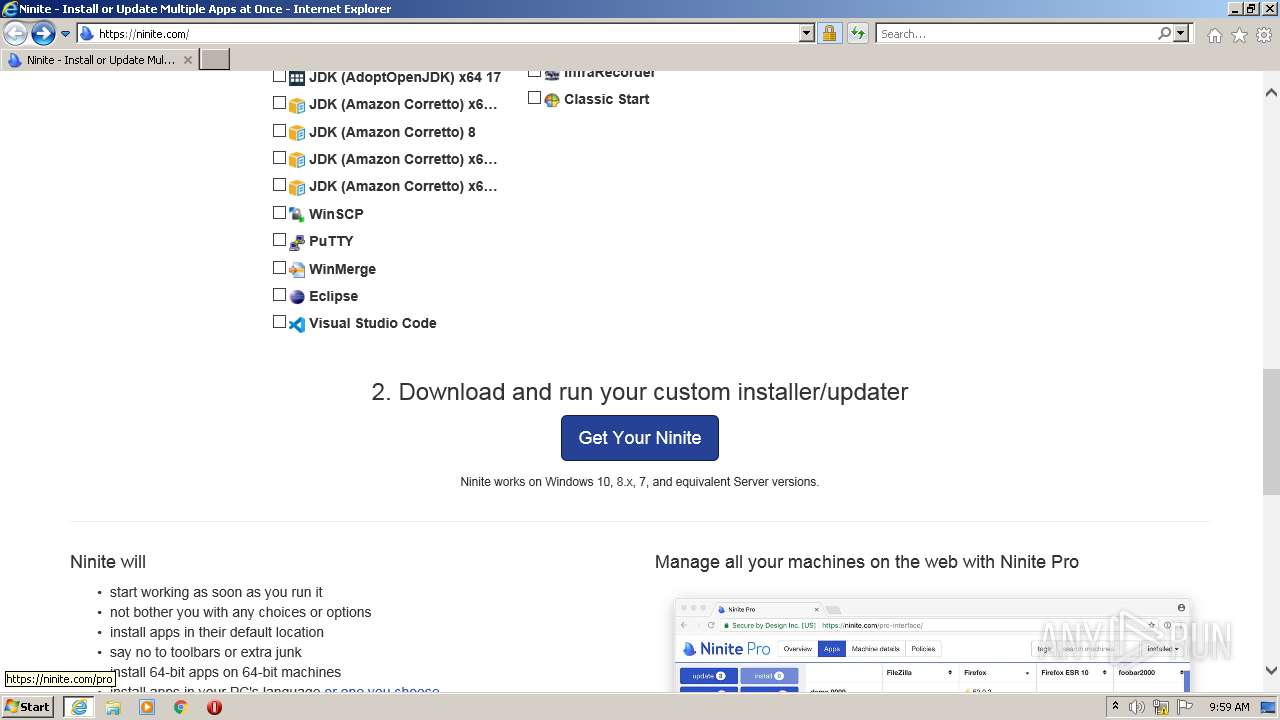Tick the WinSCP checkbox
Viewport: 1280px width, 720px height.
point(280,213)
